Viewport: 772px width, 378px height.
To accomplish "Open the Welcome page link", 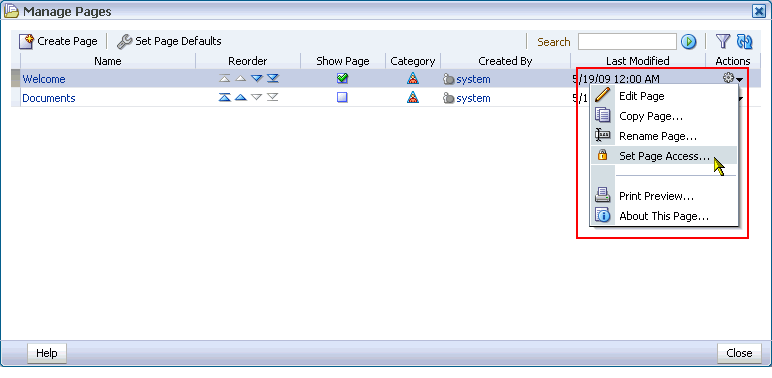I will coord(44,79).
